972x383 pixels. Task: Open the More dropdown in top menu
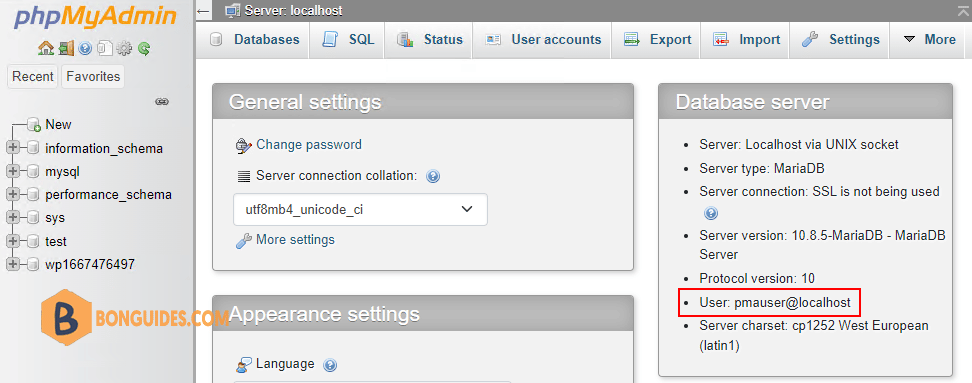pos(930,40)
